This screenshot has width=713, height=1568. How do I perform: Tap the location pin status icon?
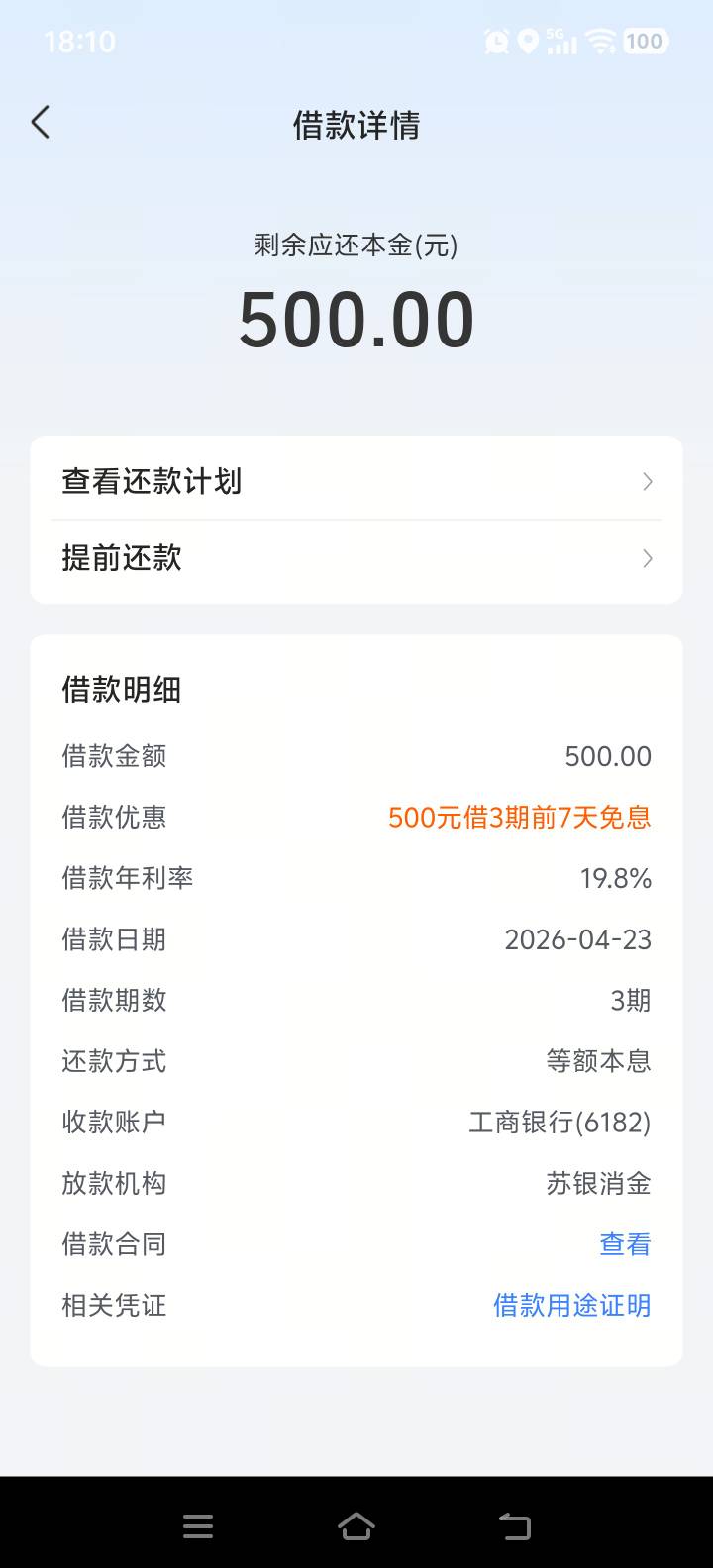coord(528,41)
